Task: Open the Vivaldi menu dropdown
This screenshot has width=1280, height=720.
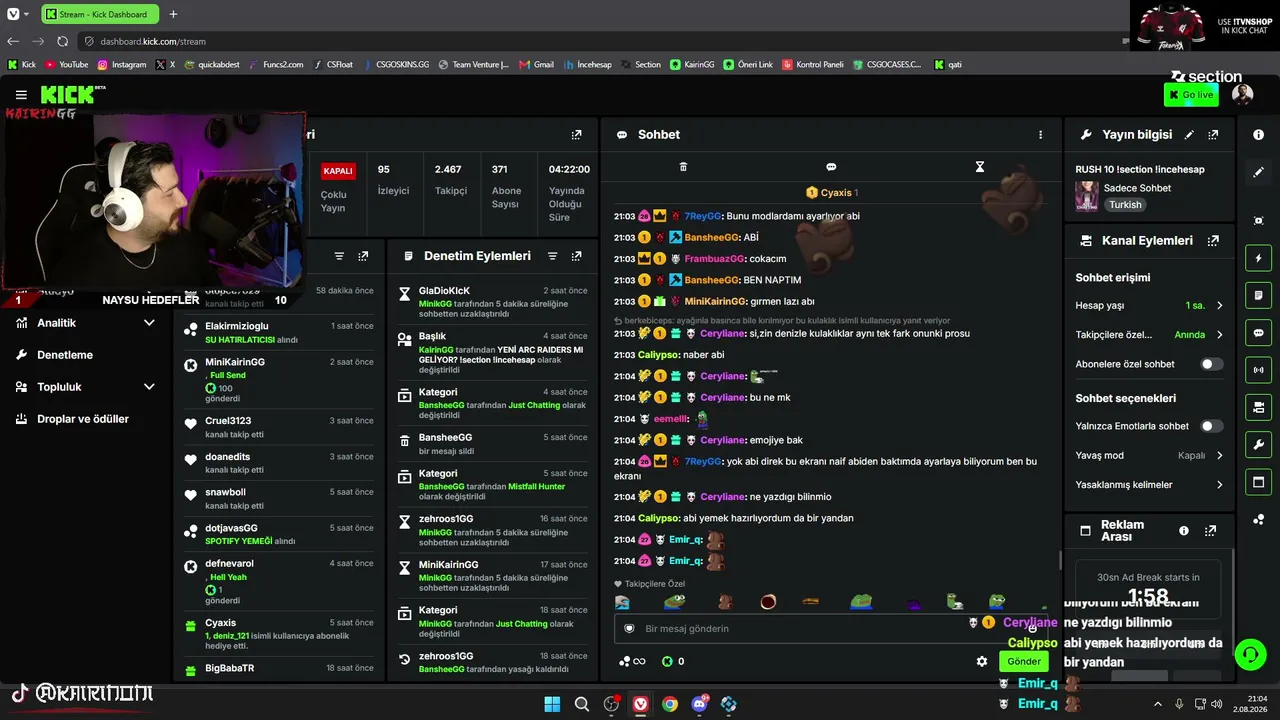Action: coord(17,14)
